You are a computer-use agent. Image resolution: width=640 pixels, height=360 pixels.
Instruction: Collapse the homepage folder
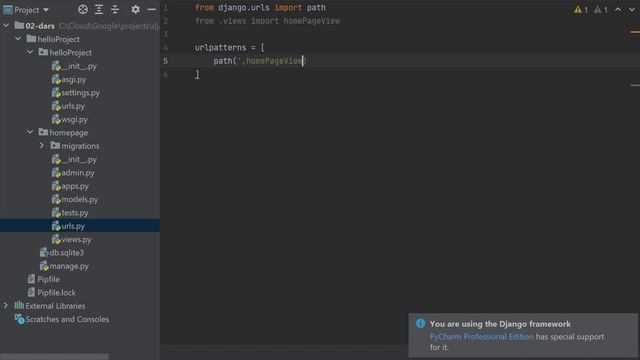(x=30, y=132)
